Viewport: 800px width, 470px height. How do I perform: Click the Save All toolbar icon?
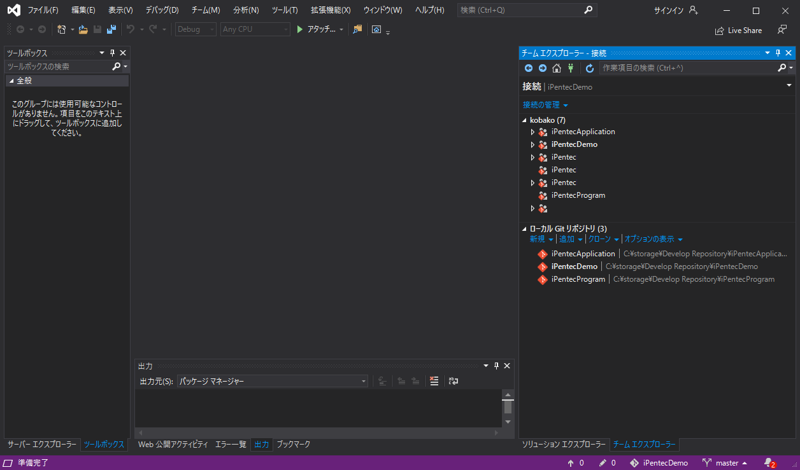111,30
